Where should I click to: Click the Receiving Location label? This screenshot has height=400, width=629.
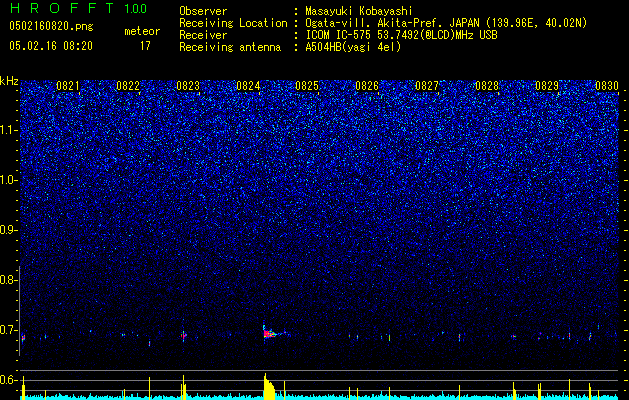pos(233,23)
